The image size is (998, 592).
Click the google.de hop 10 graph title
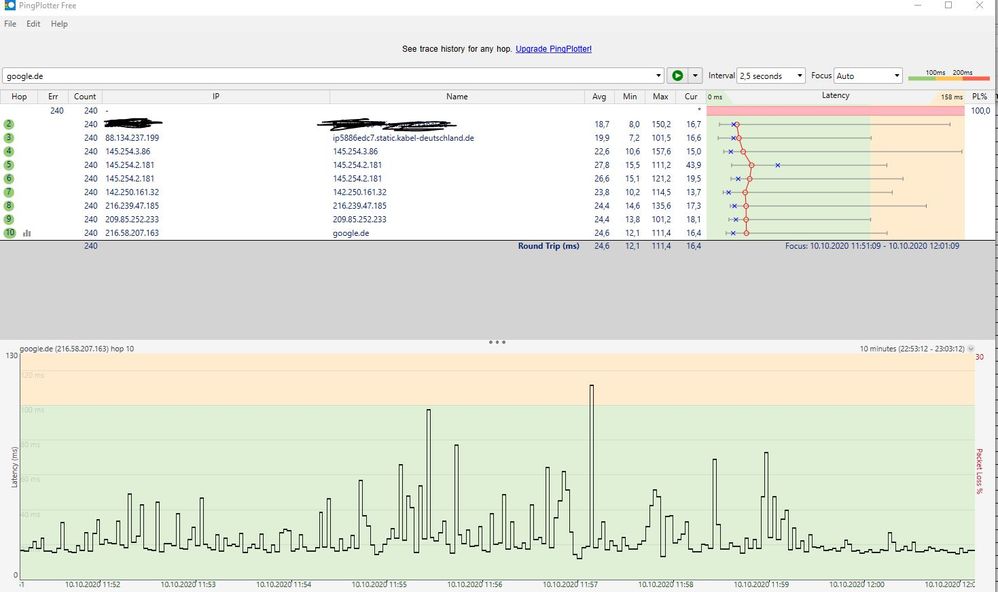pos(77,349)
